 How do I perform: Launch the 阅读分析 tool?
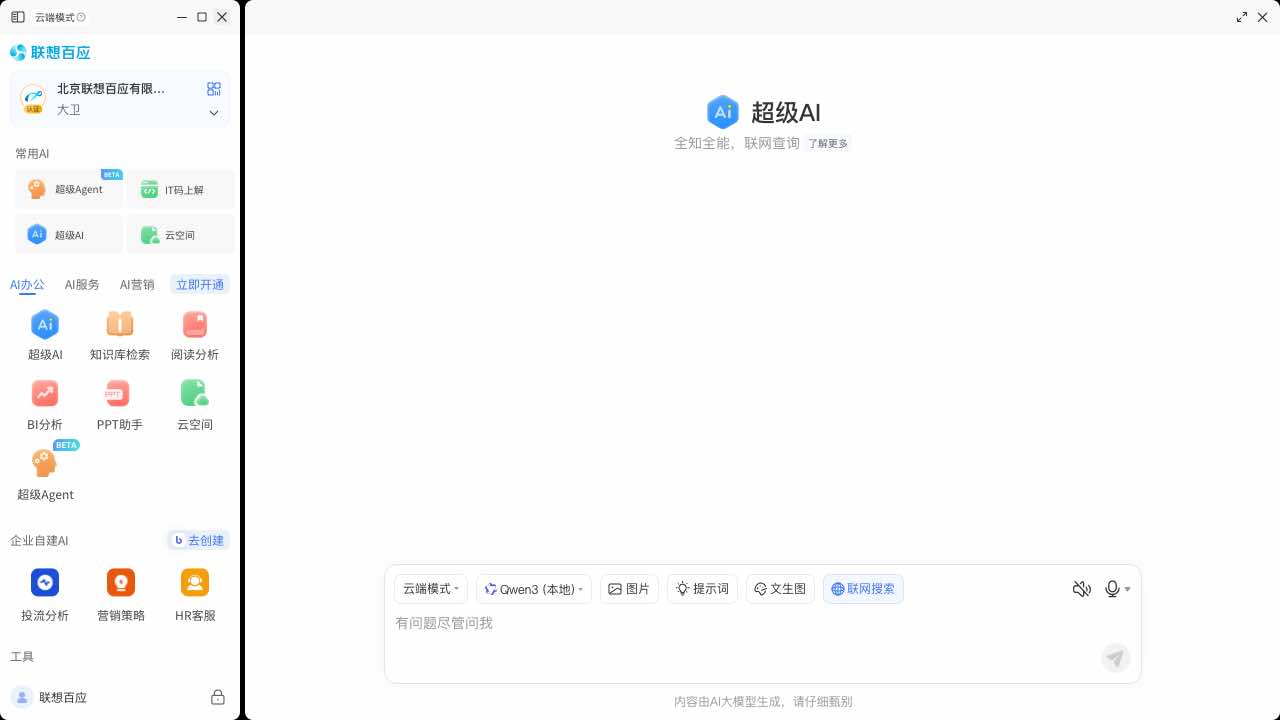coord(194,335)
